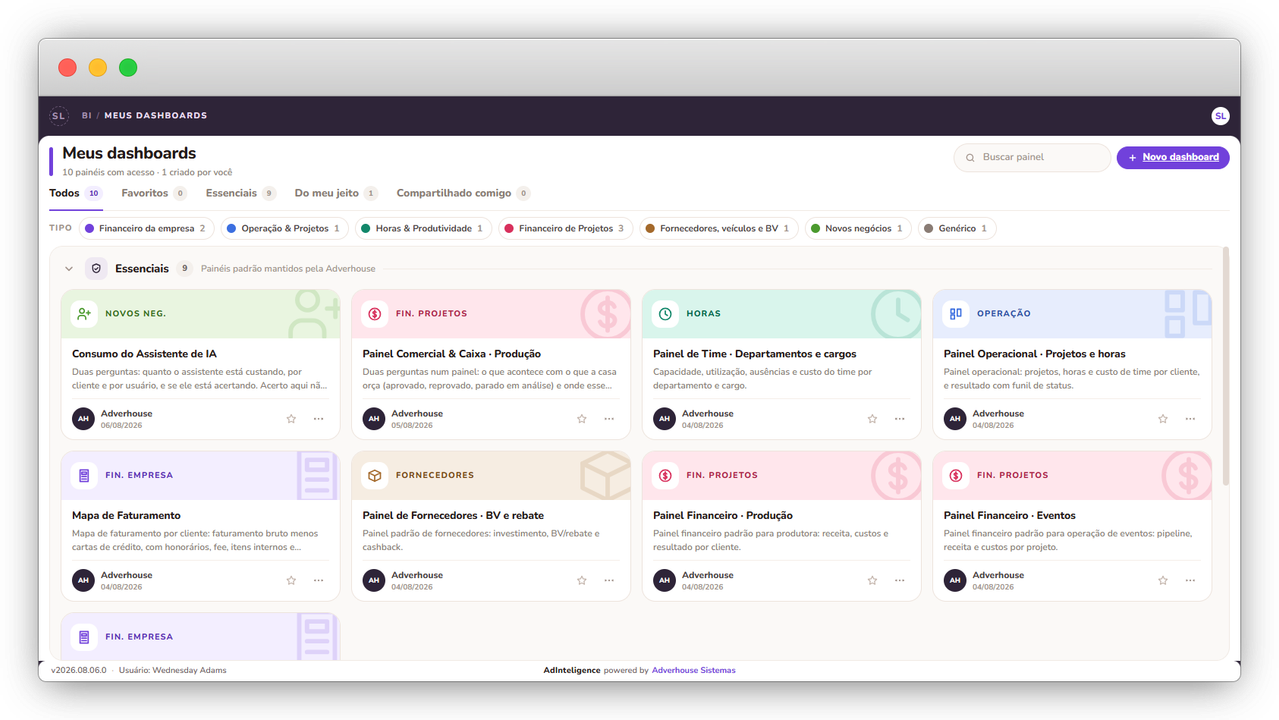Filter by Novos negócios type
1279x720 pixels.
858,229
